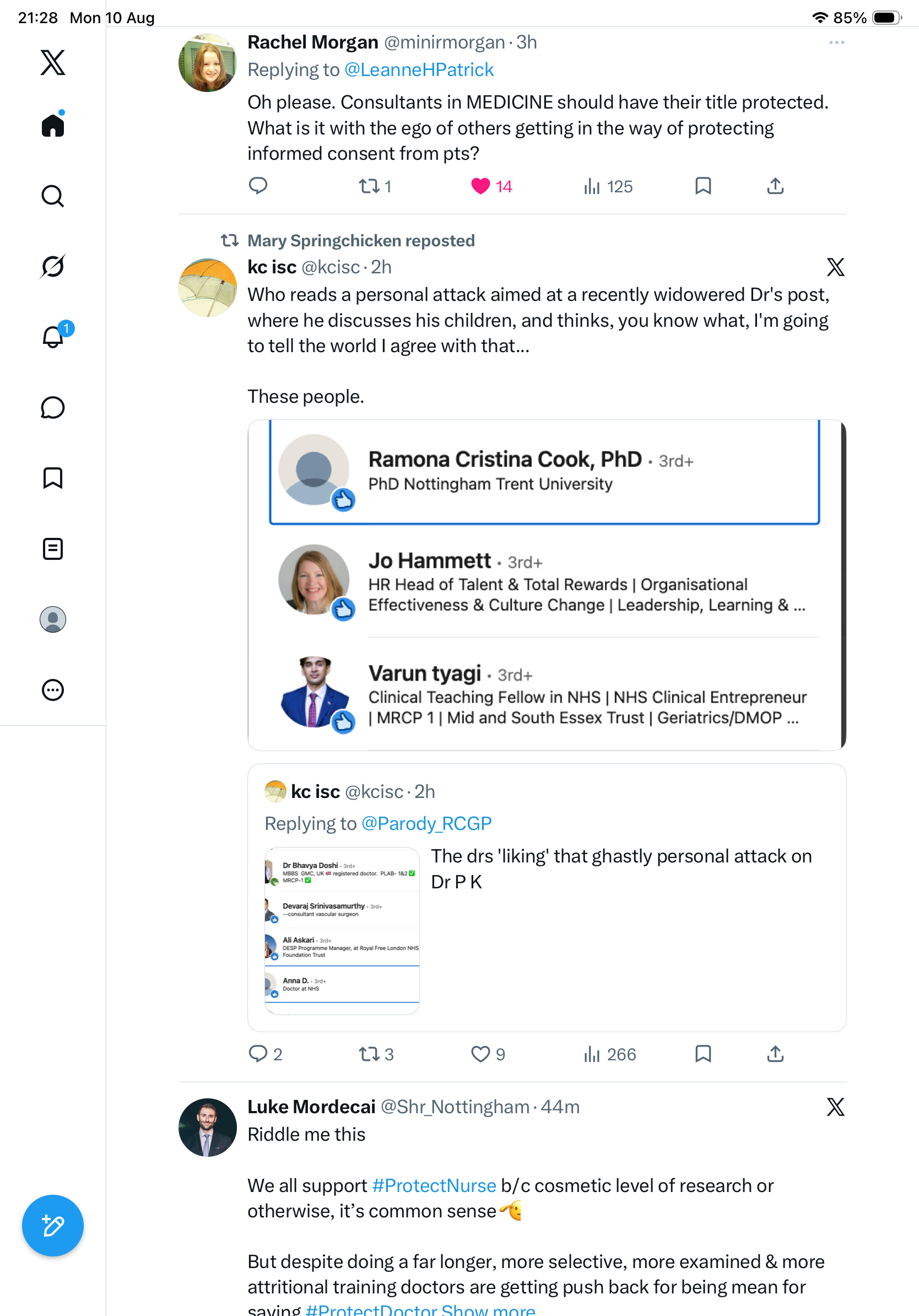Open the three-dot menu on Rachel Morgan's reply
919x1316 pixels.
(836, 42)
